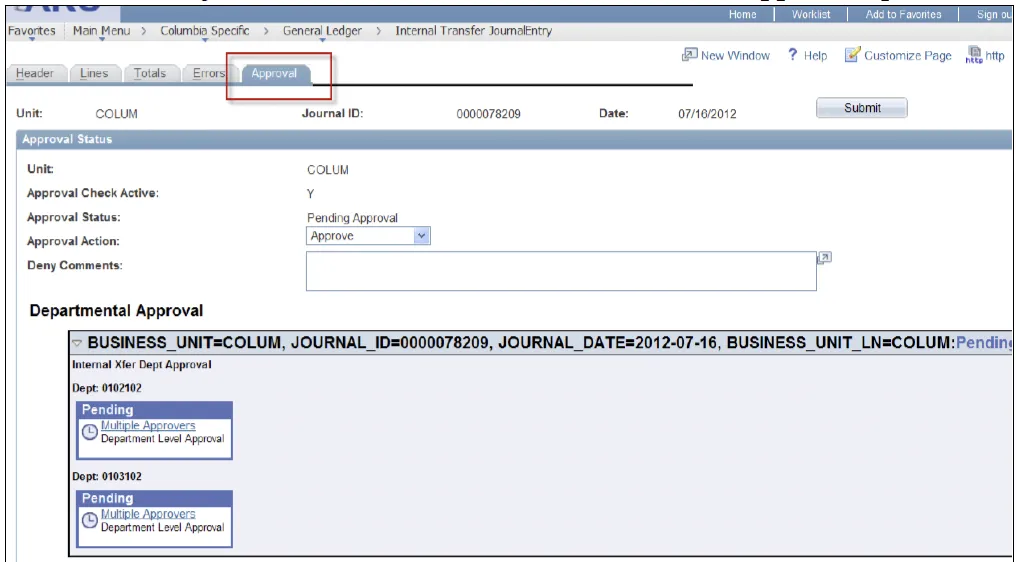Click the Customize Page text link

[x=907, y=56]
